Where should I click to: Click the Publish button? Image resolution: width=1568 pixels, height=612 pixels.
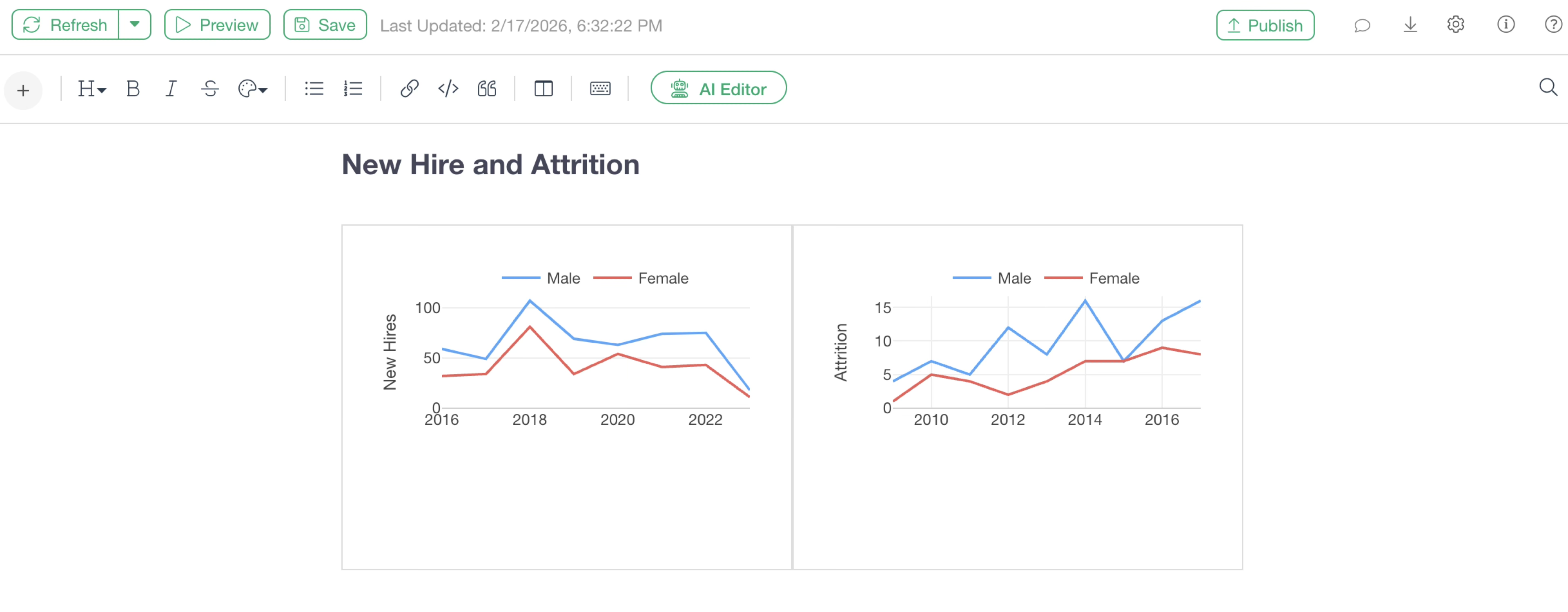1265,26
